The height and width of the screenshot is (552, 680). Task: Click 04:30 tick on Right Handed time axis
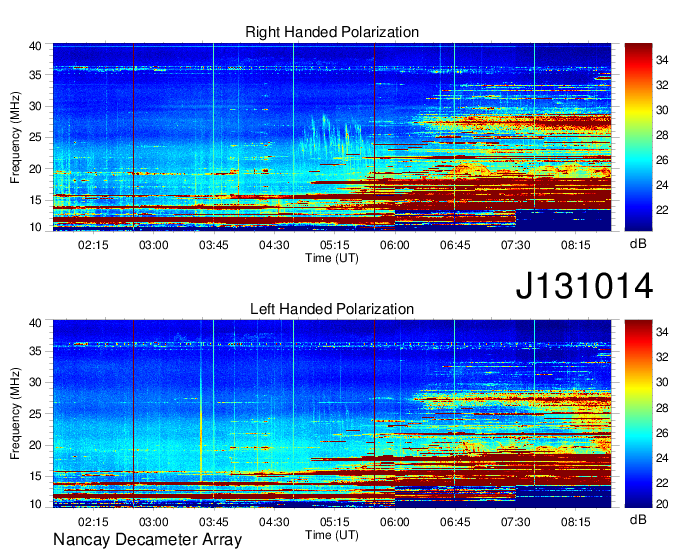(x=274, y=245)
